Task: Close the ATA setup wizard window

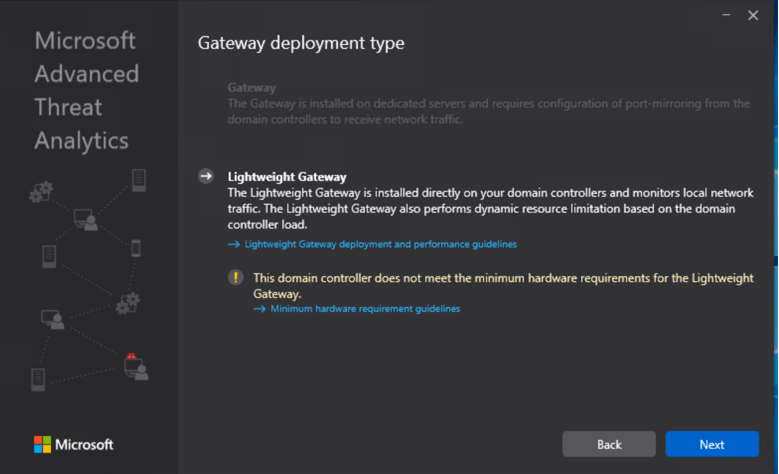Action: pyautogui.click(x=753, y=15)
